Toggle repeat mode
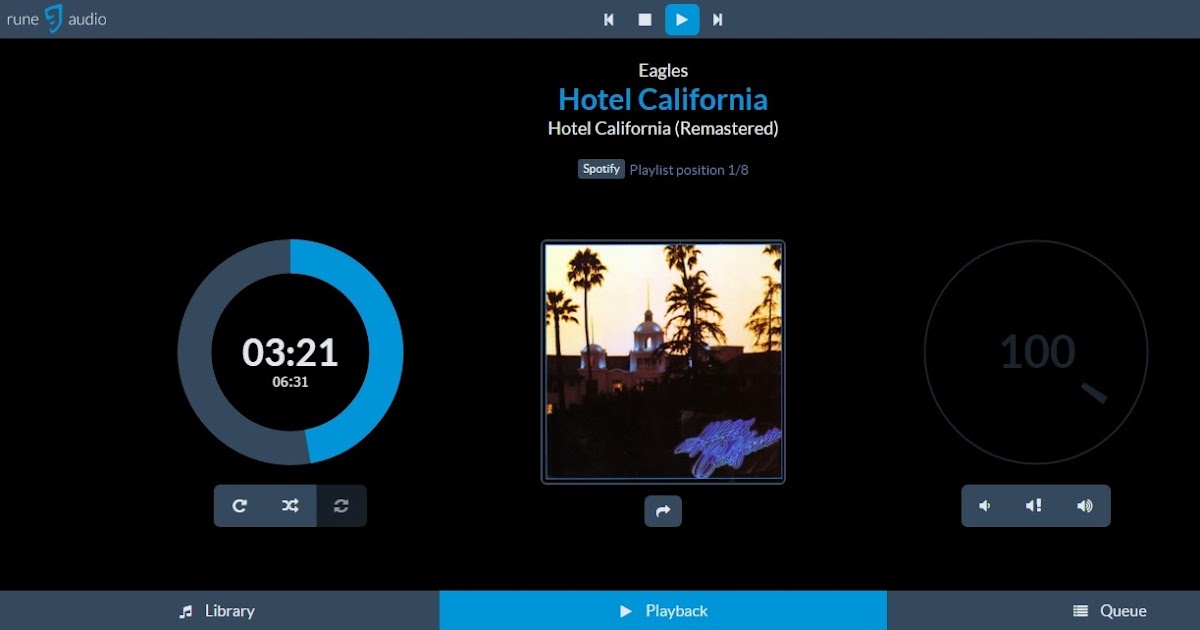 point(240,506)
